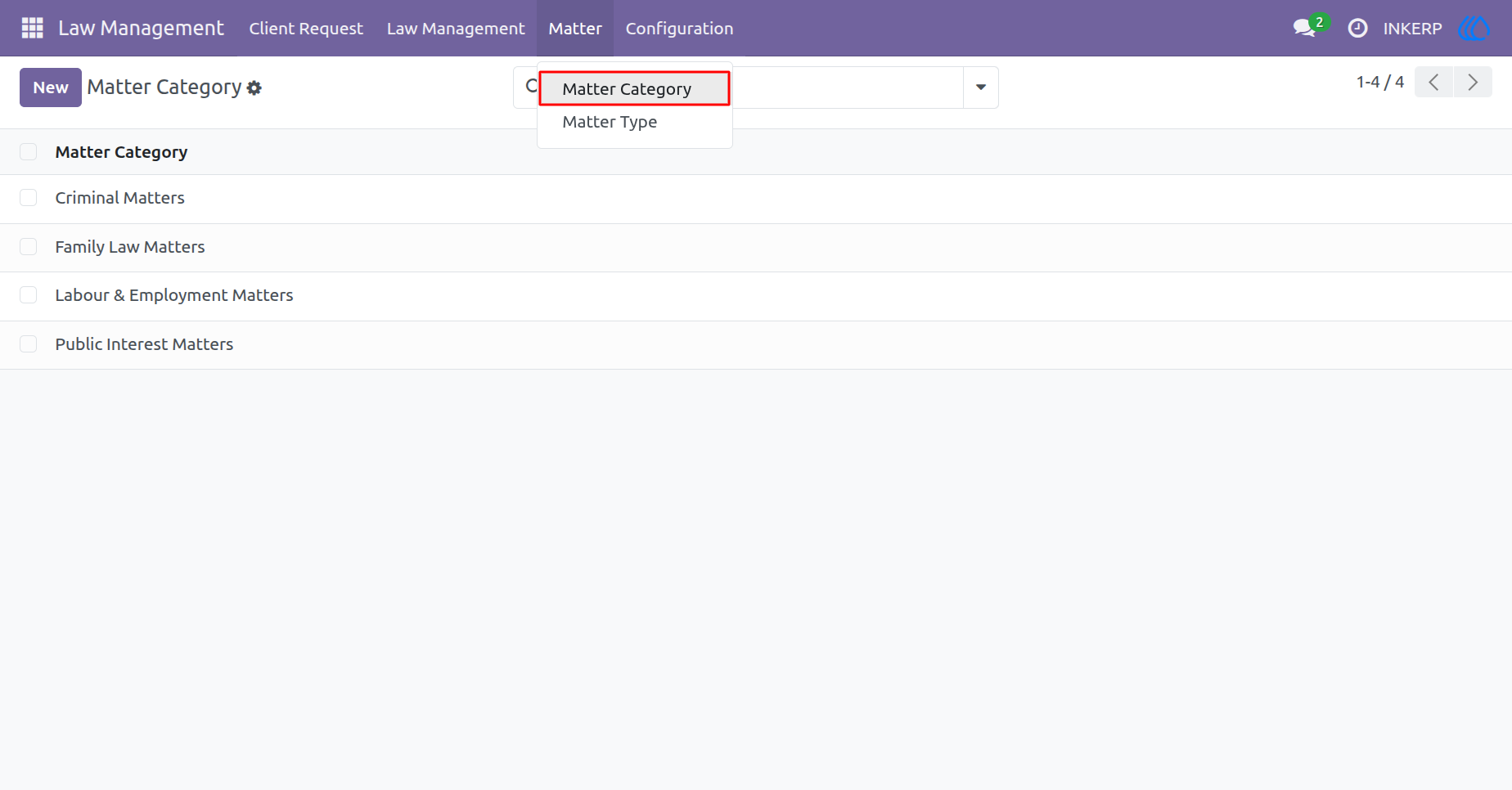
Task: Open the Client Request menu
Action: [x=306, y=28]
